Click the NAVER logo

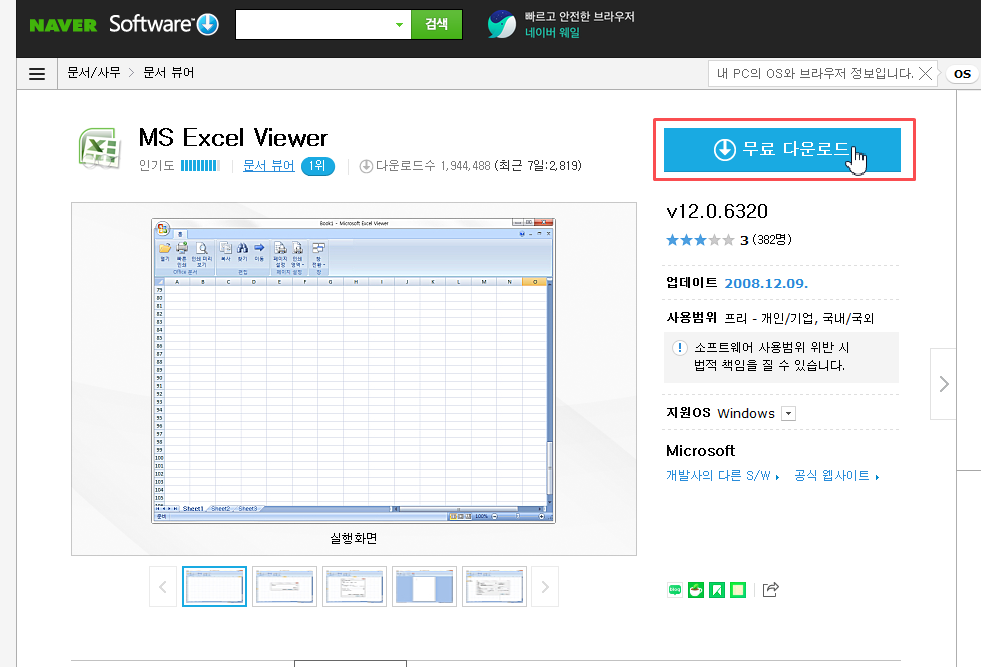[63, 26]
